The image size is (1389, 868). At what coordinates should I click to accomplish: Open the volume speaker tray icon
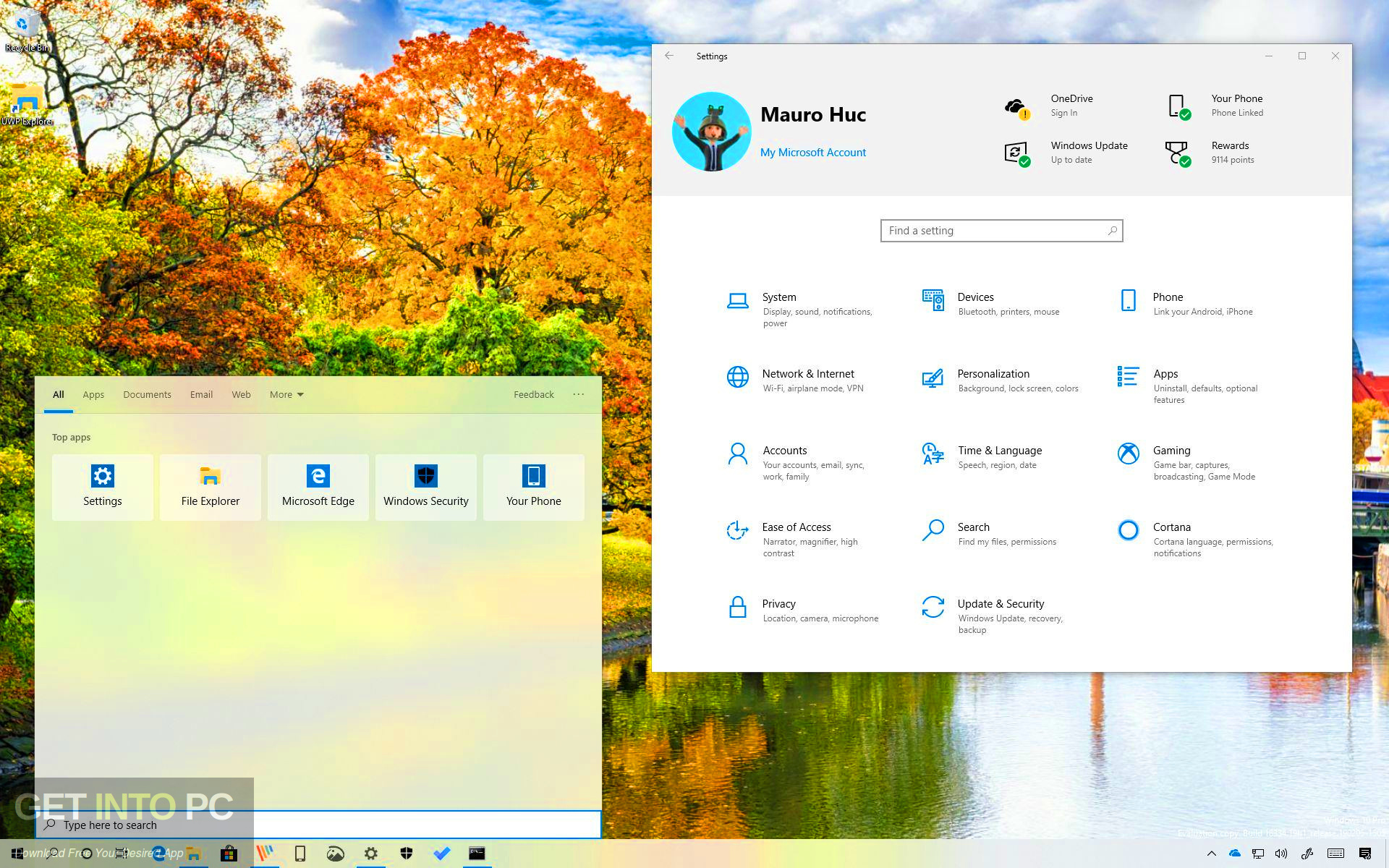[x=1281, y=854]
